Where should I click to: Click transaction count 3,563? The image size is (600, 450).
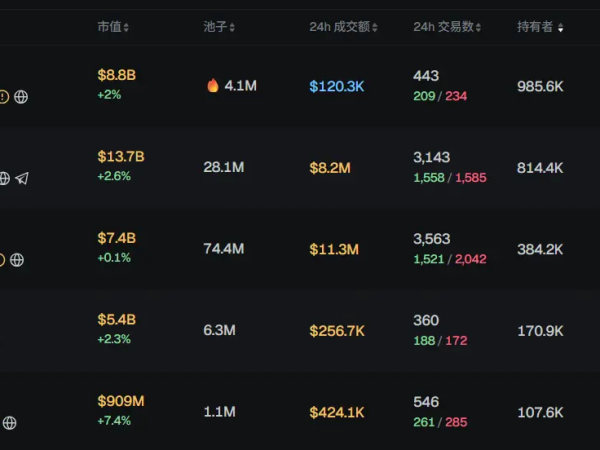click(x=432, y=239)
